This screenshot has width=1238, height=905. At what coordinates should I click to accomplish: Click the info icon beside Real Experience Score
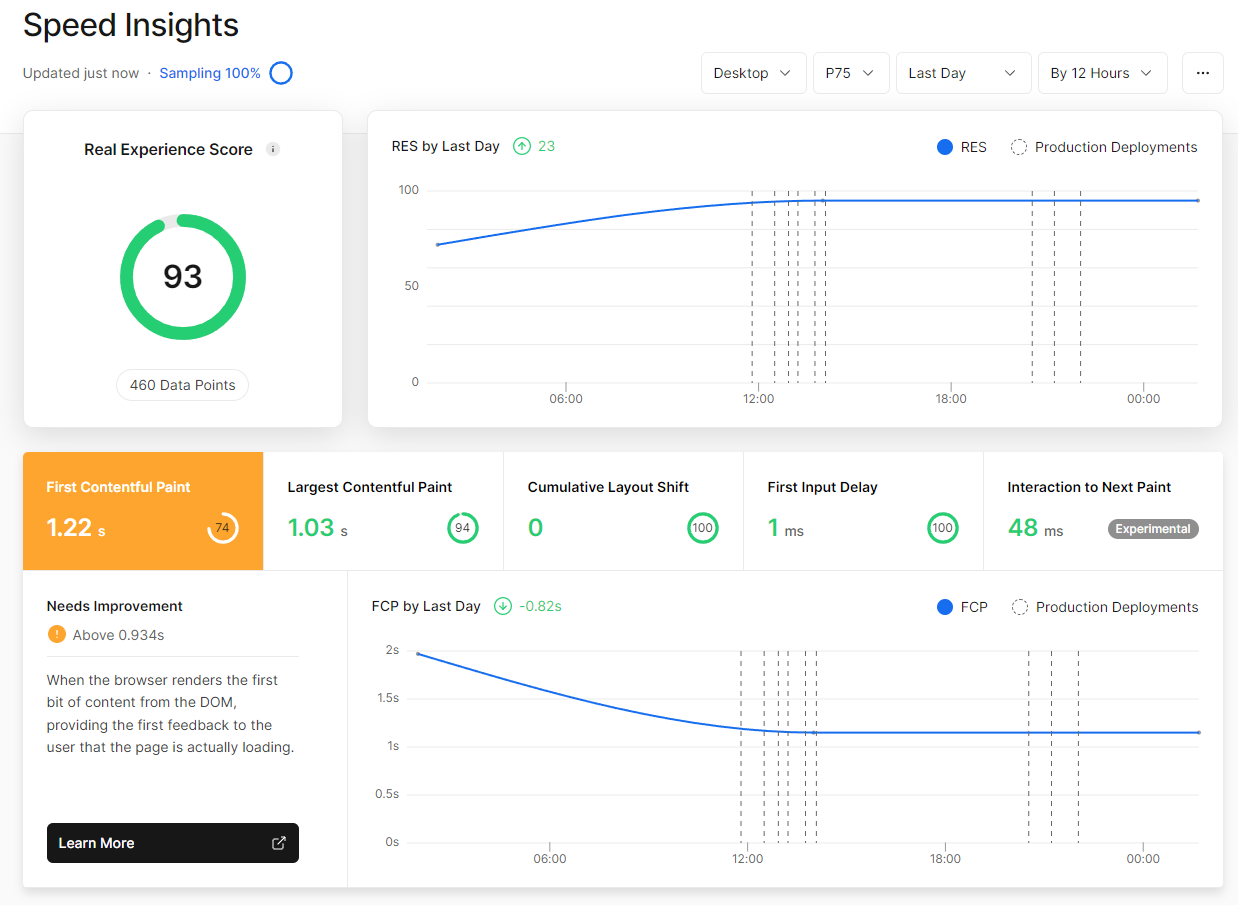(x=272, y=149)
